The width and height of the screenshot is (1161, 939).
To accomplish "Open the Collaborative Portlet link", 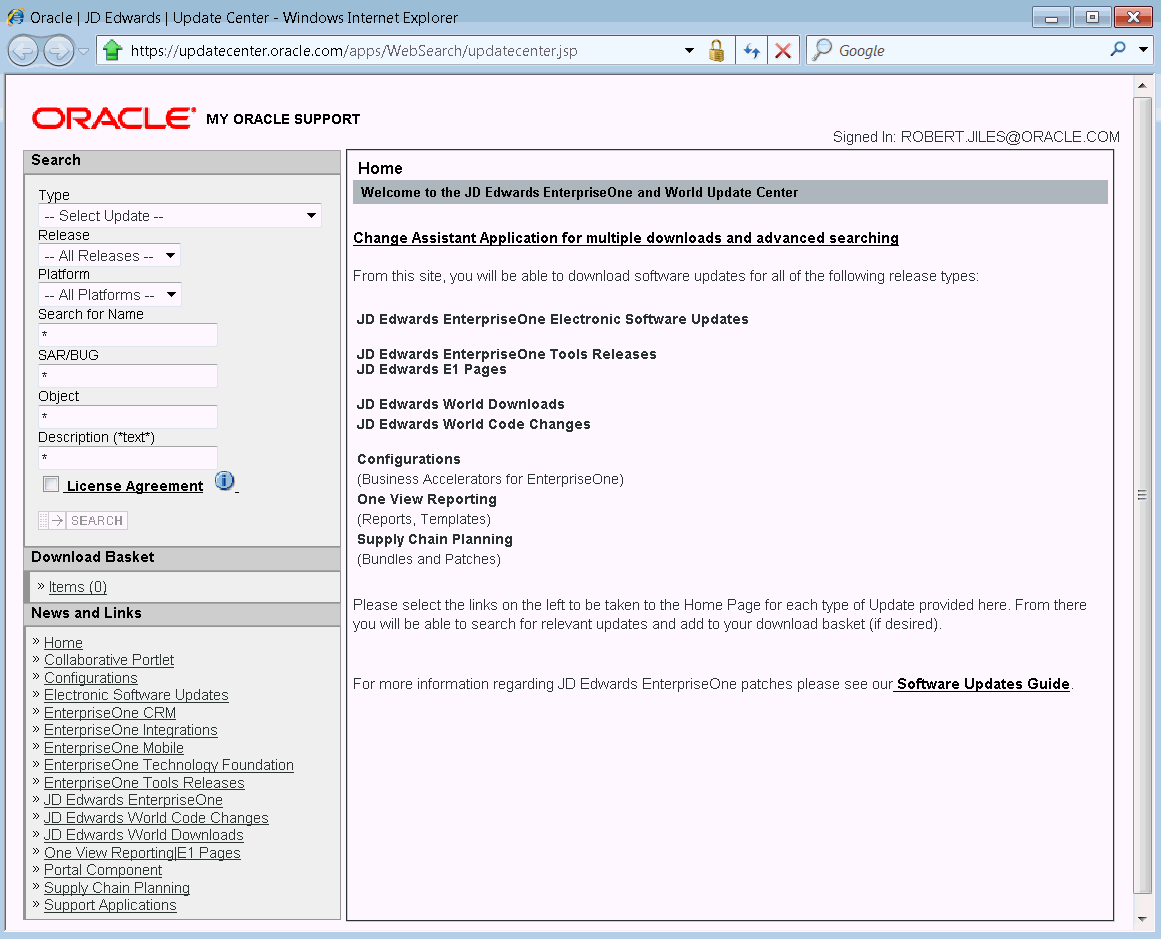I will (x=109, y=660).
